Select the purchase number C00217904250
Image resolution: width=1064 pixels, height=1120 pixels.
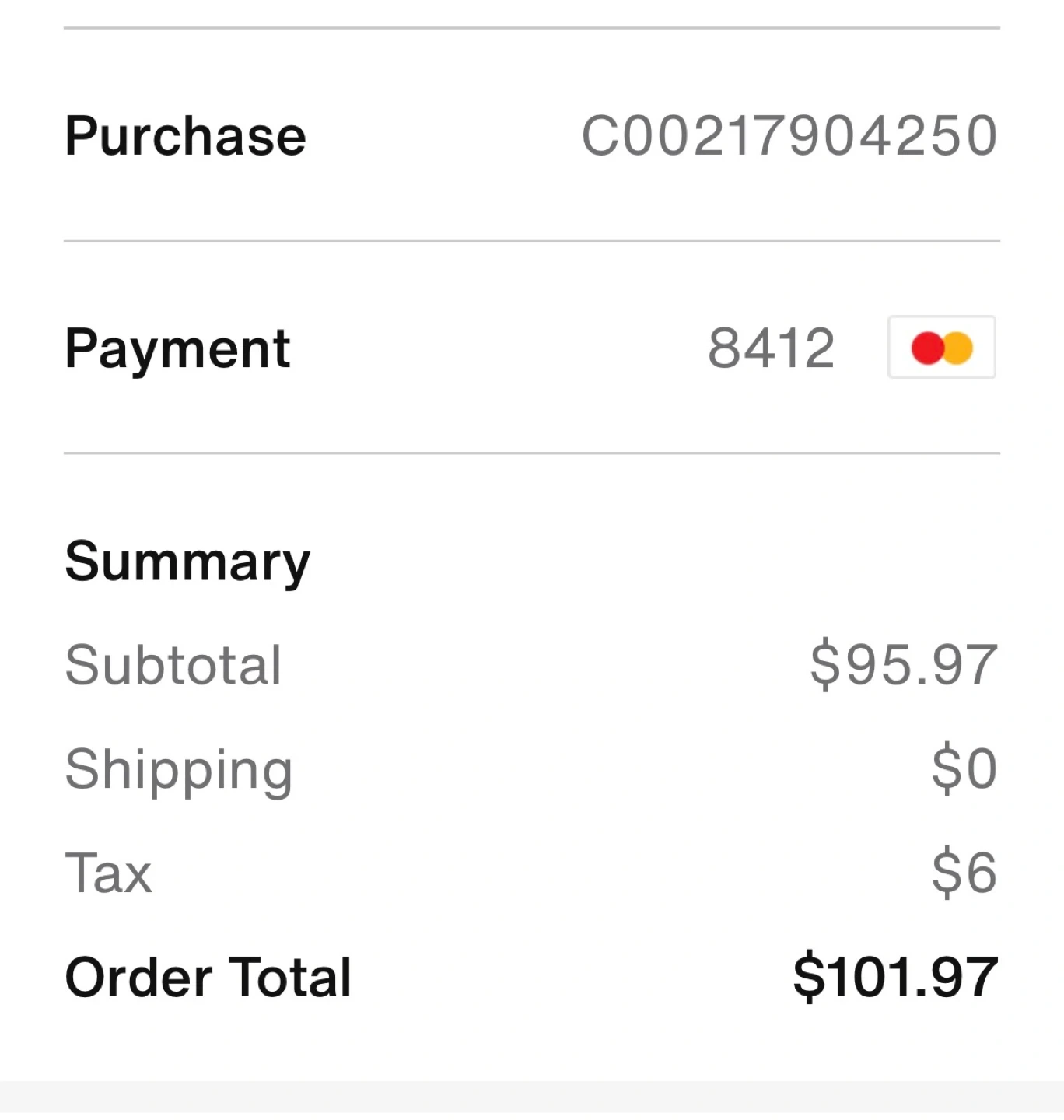(789, 135)
